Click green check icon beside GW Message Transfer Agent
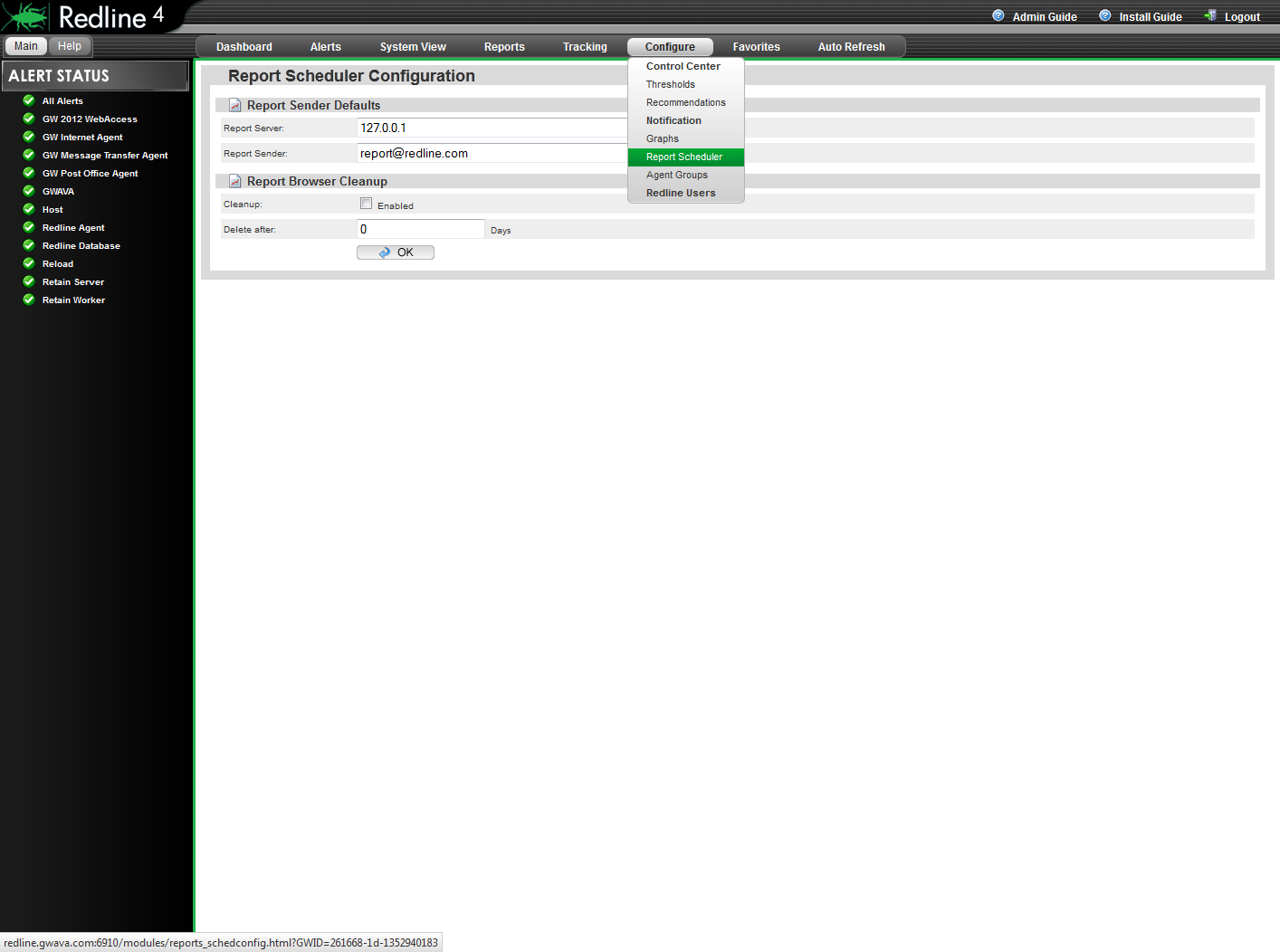 click(29, 155)
